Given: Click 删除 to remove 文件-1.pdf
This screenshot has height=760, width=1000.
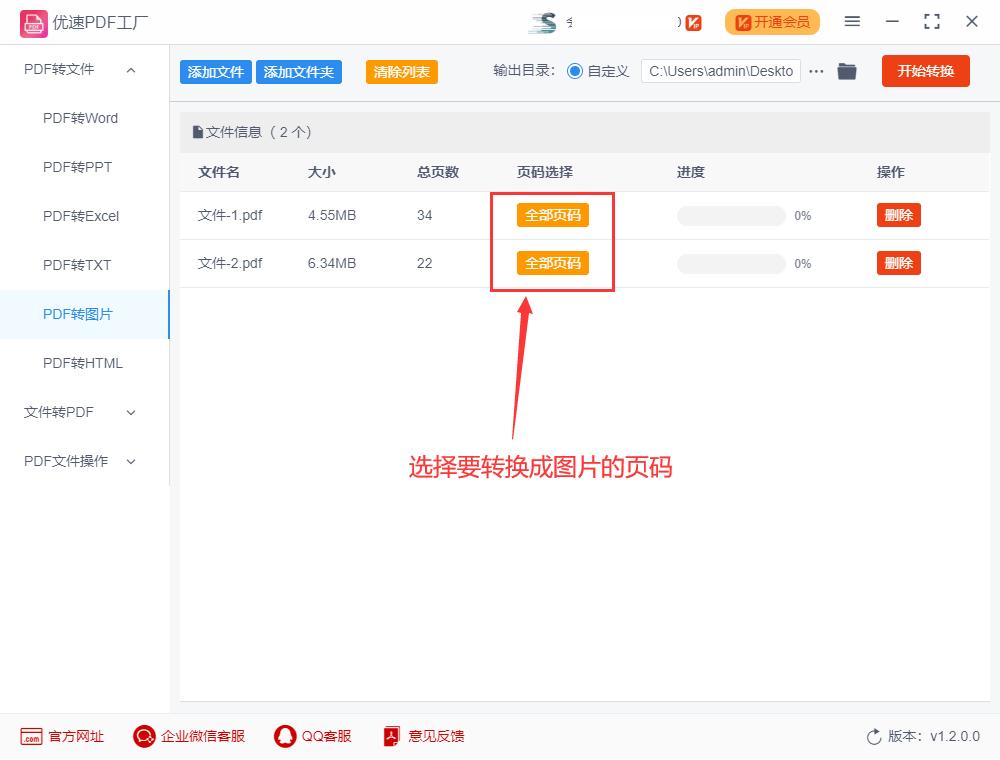Looking at the screenshot, I should [x=897, y=215].
